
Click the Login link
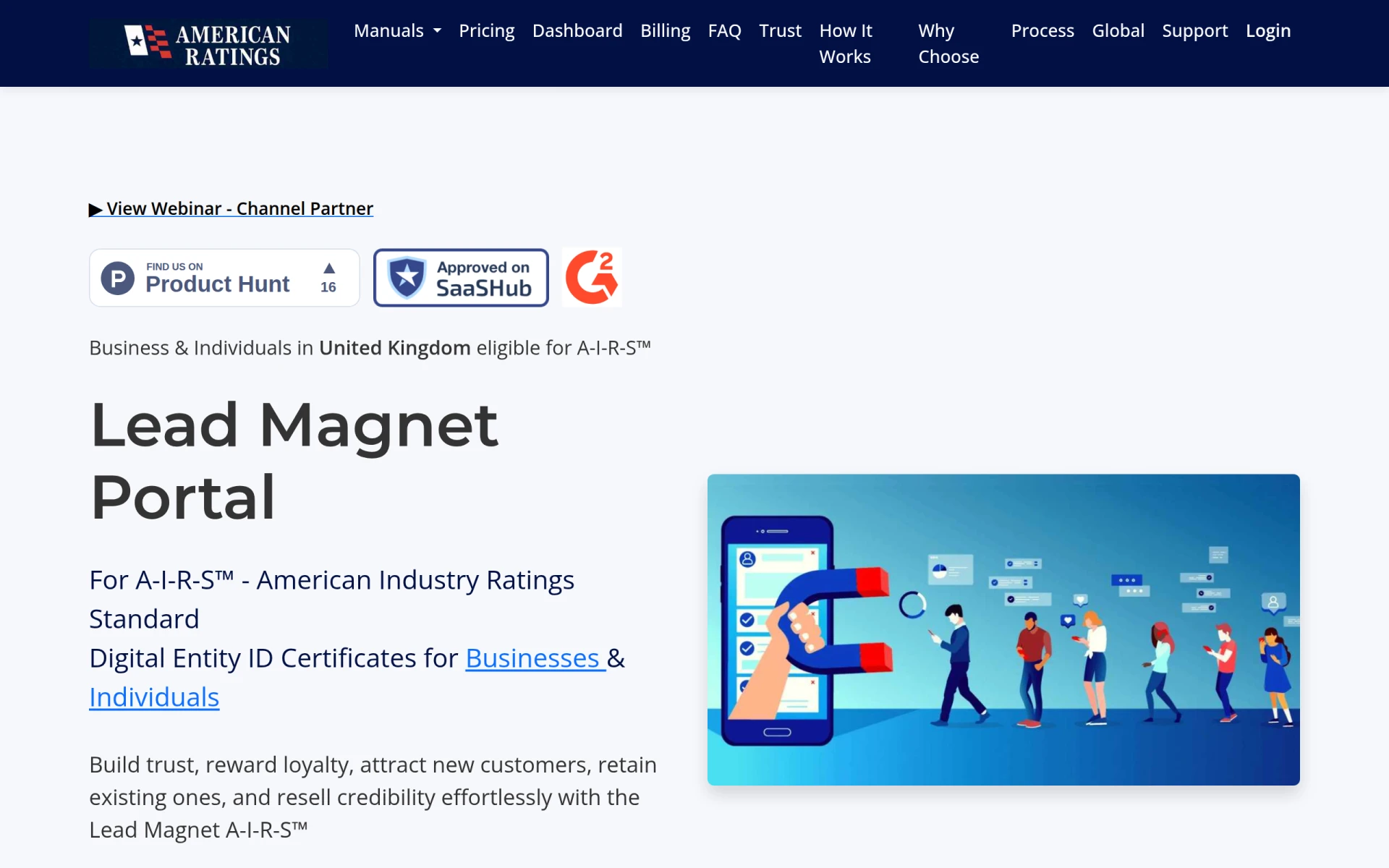[x=1267, y=30]
